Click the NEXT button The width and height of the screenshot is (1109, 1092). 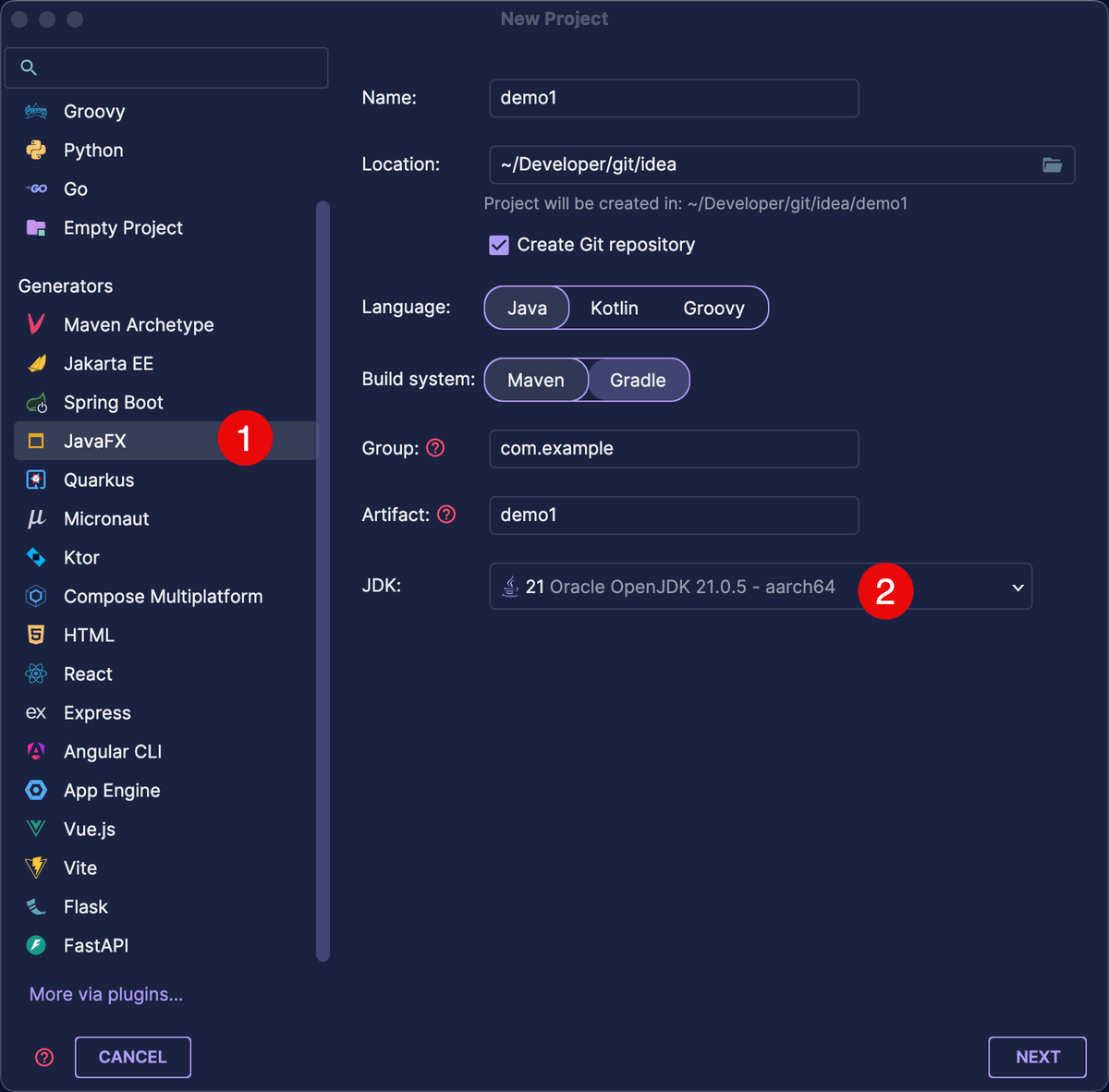1037,1057
